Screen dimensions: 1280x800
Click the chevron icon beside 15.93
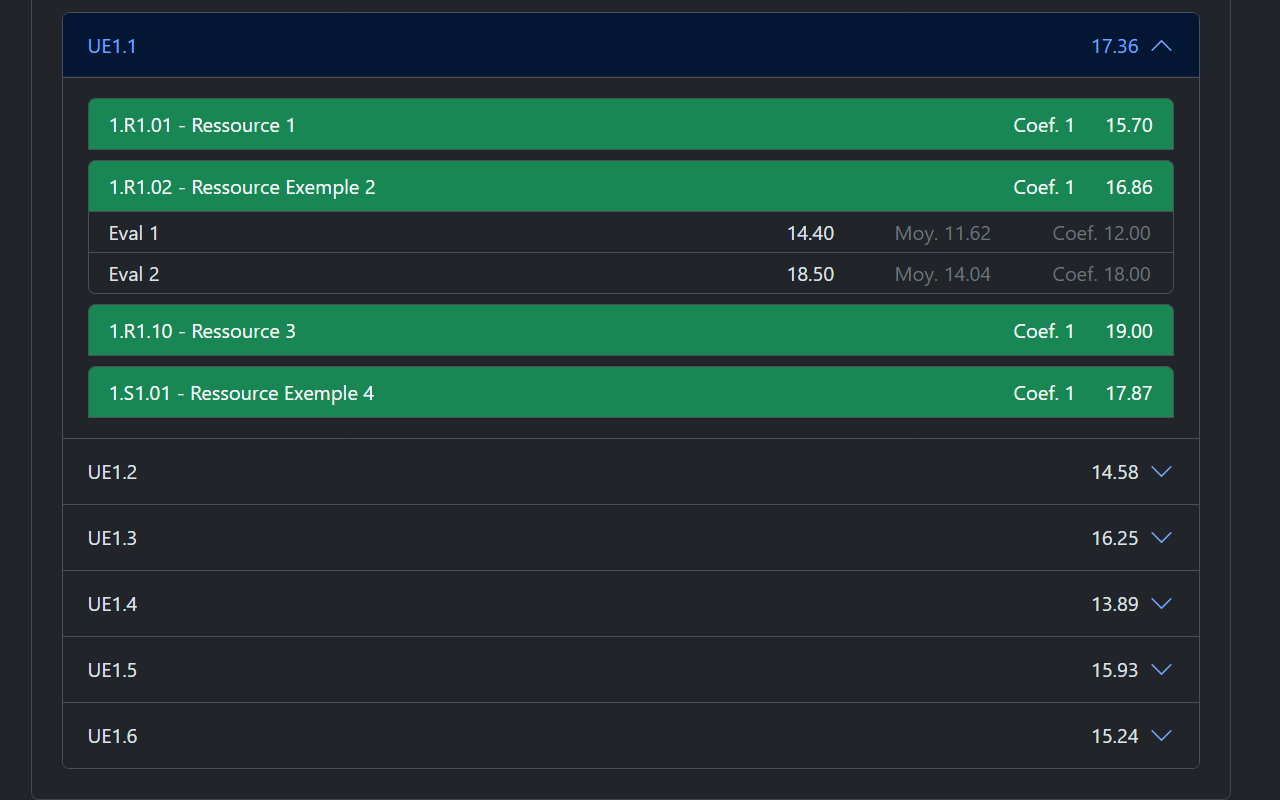tap(1161, 670)
